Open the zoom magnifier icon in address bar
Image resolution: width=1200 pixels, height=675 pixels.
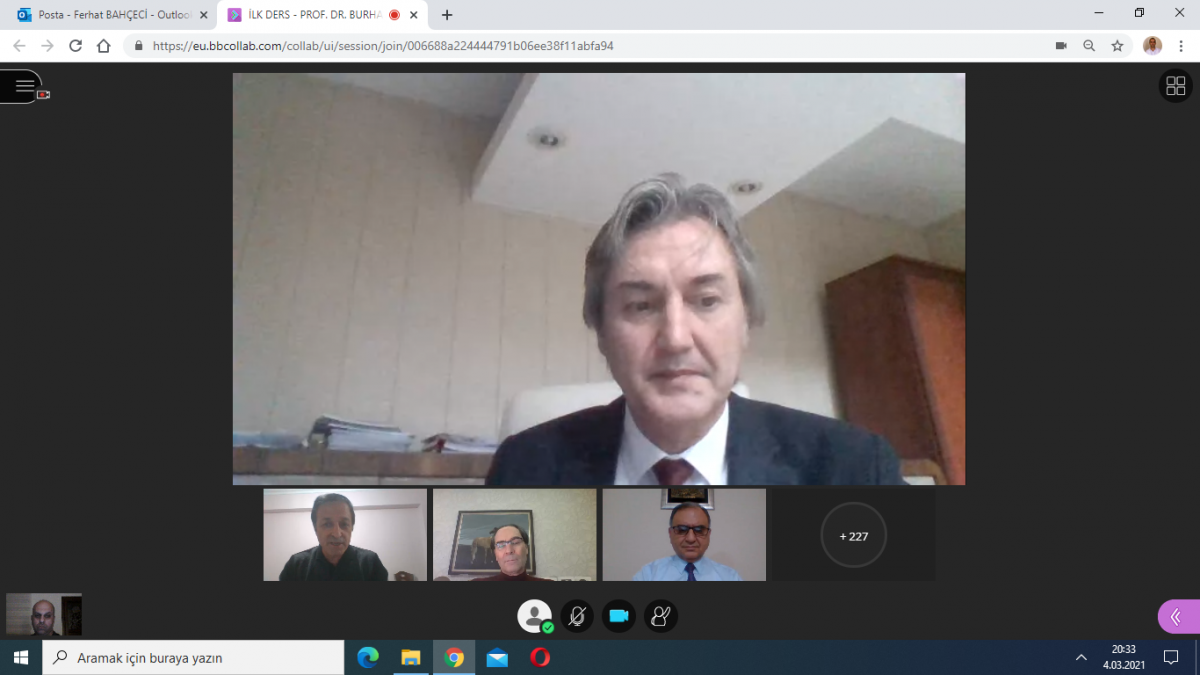tap(1089, 46)
